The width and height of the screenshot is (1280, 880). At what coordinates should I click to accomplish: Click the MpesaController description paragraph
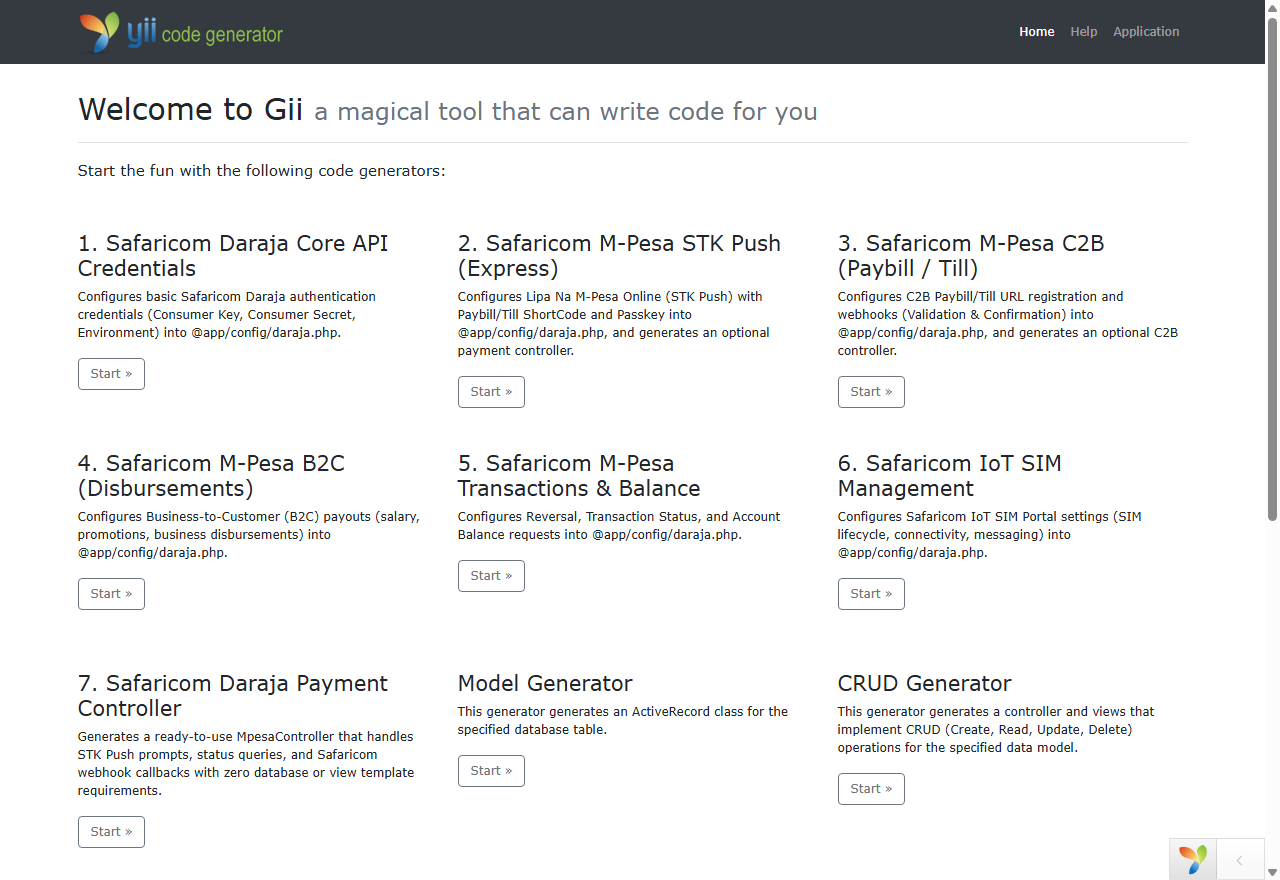[x=246, y=763]
